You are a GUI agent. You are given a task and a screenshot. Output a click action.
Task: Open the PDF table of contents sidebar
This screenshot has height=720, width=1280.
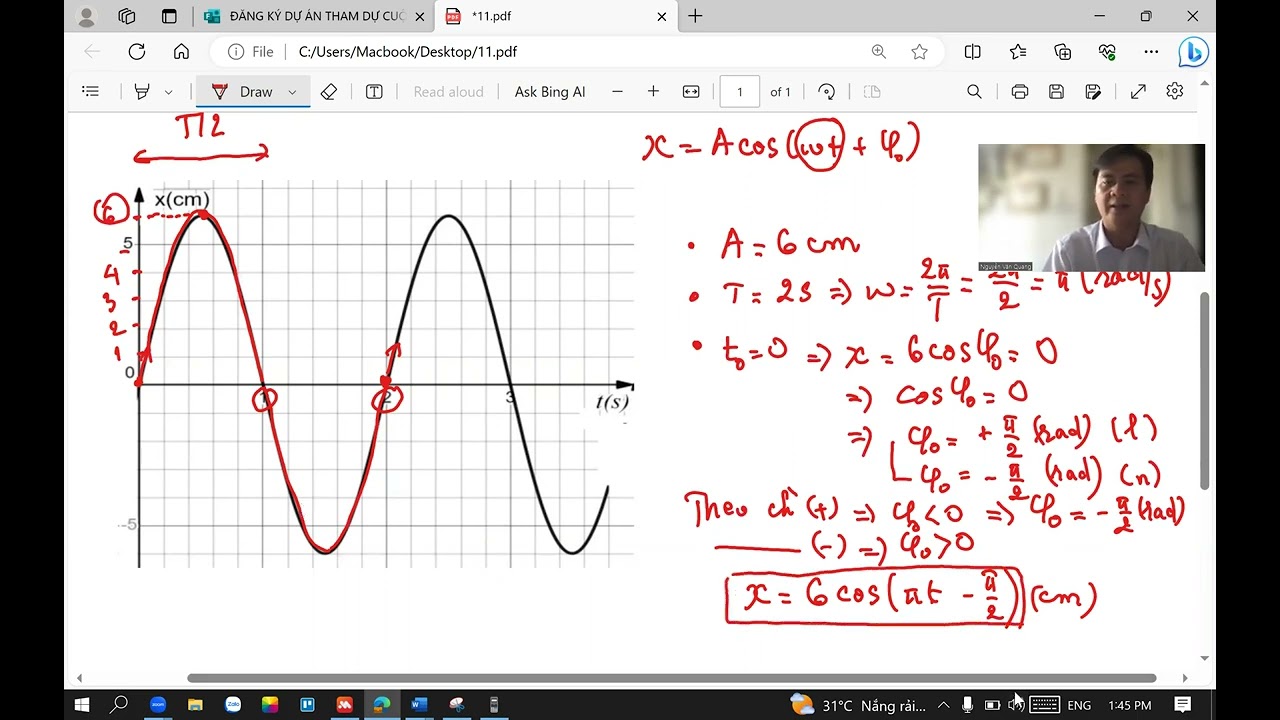click(91, 92)
